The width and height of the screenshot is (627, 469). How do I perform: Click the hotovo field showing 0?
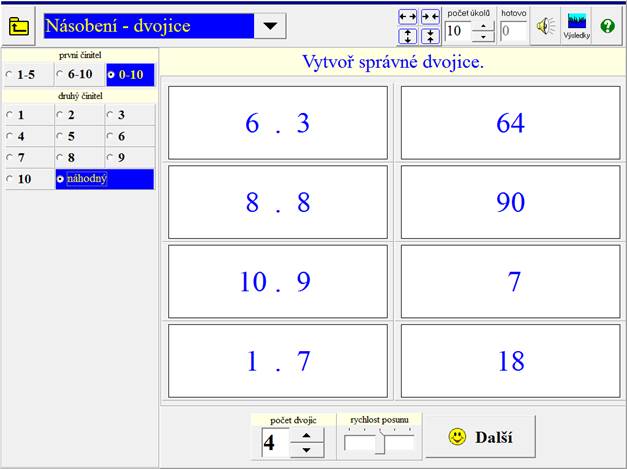tap(513, 31)
